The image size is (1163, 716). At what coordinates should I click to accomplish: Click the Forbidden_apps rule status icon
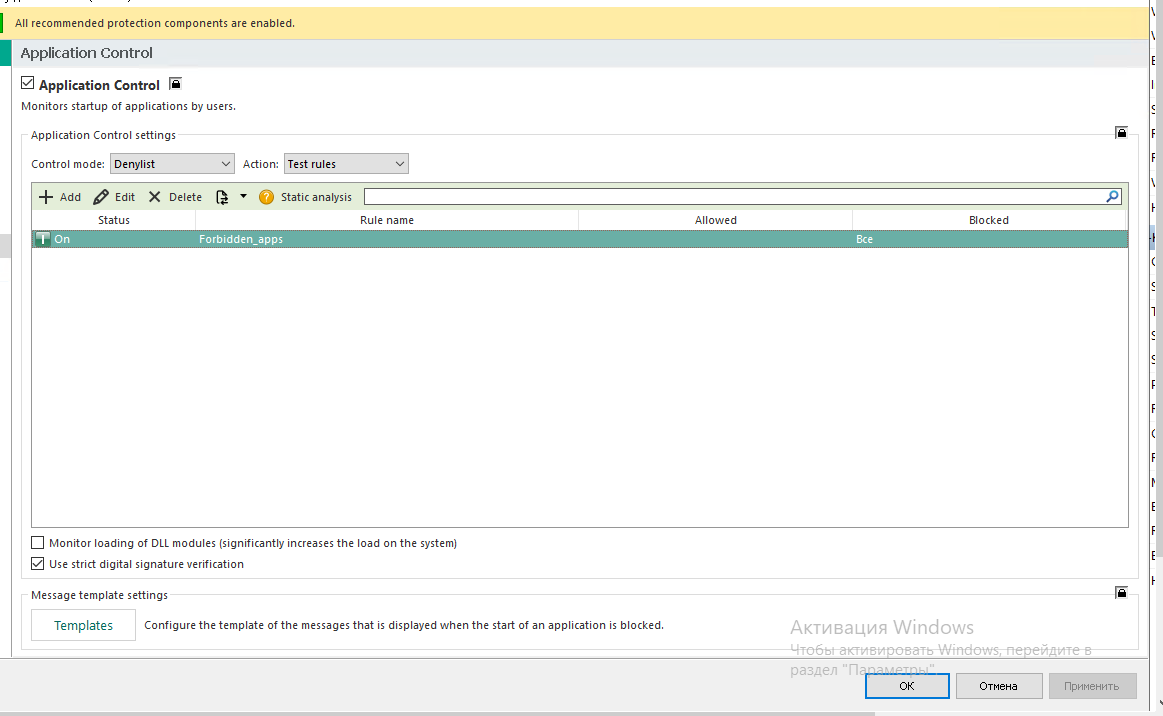point(43,239)
